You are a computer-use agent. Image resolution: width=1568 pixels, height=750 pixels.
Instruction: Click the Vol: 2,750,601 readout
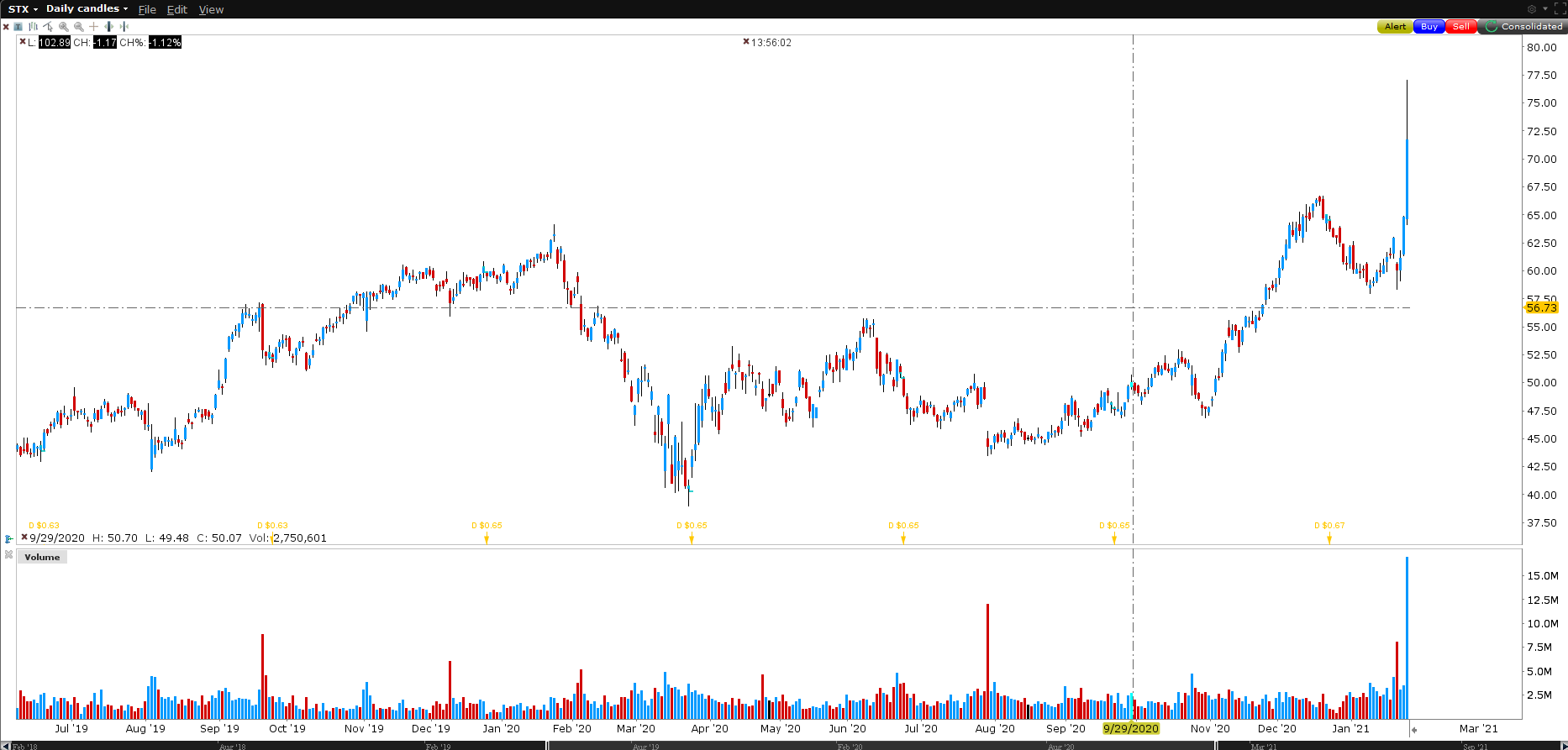pos(288,538)
